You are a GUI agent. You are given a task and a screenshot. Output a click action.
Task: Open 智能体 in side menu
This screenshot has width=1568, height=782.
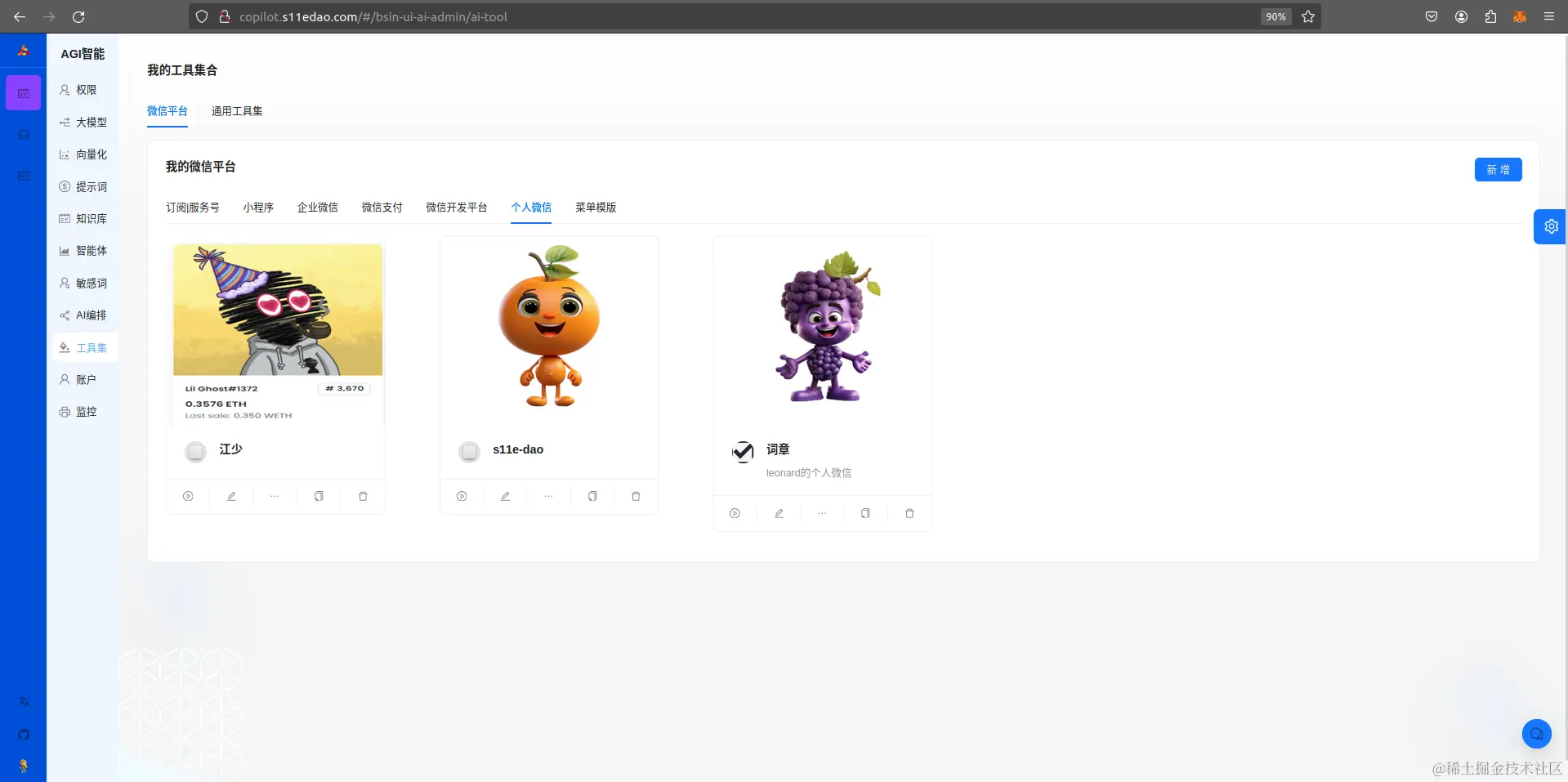[86, 251]
